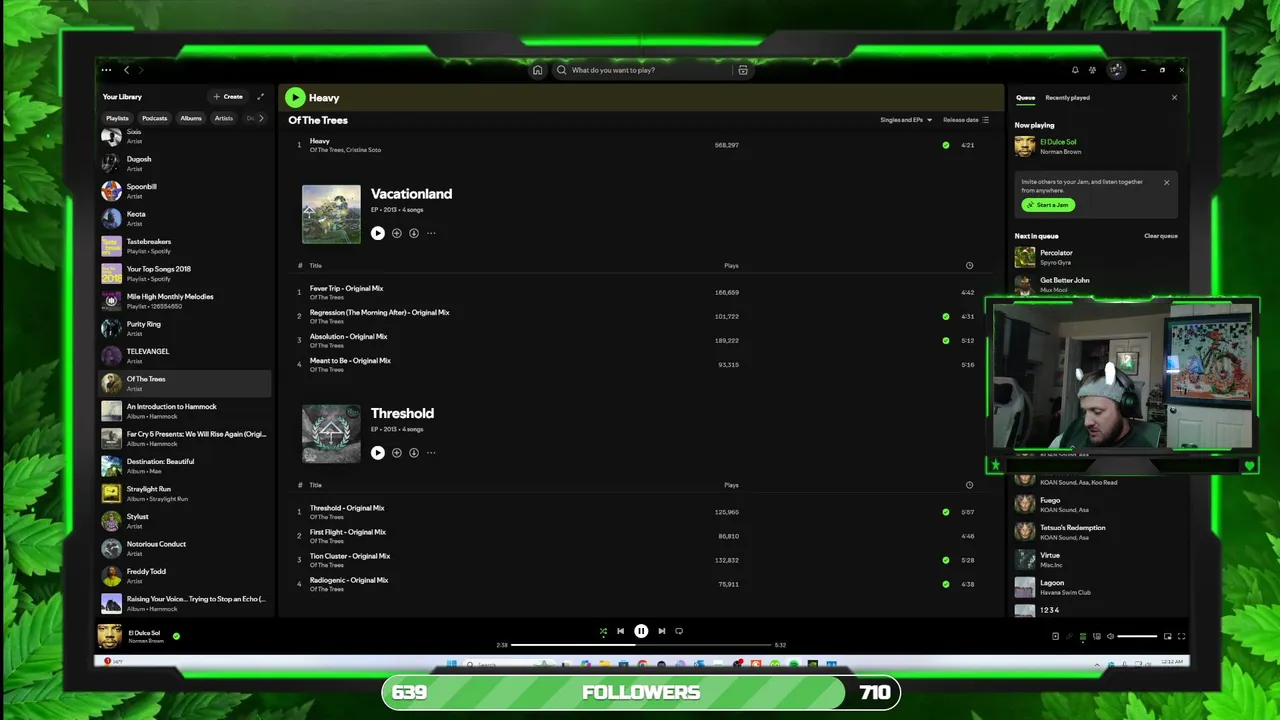
Task: Play the Threshold EP
Action: [x=377, y=453]
